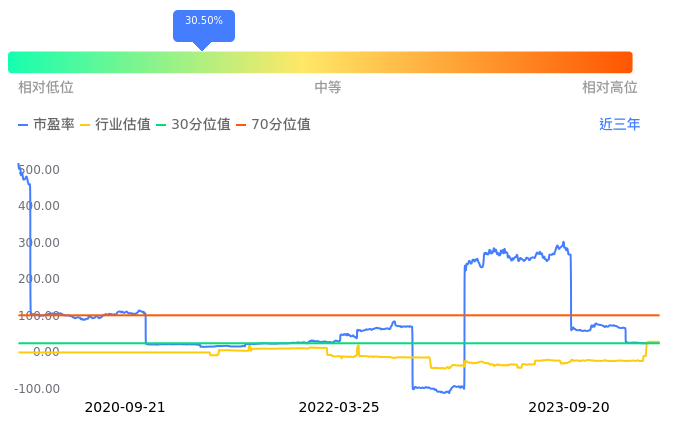
Task: Click the middle of the gradient valuation bar
Action: (x=320, y=62)
